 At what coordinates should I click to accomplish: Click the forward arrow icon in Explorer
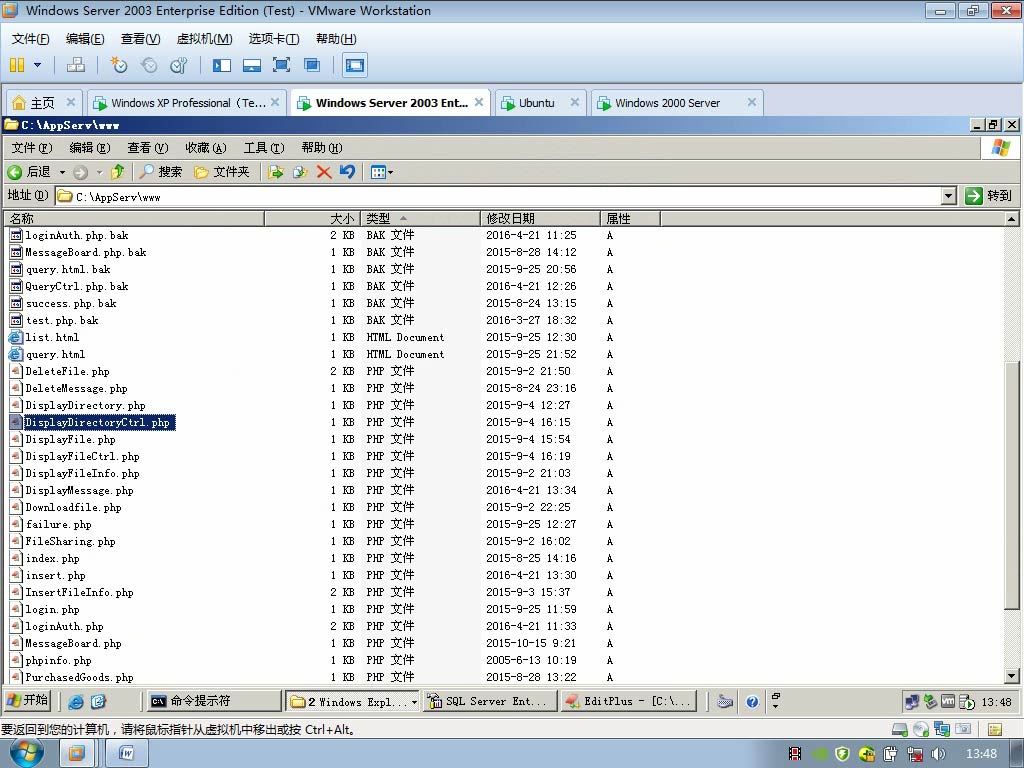pos(80,172)
